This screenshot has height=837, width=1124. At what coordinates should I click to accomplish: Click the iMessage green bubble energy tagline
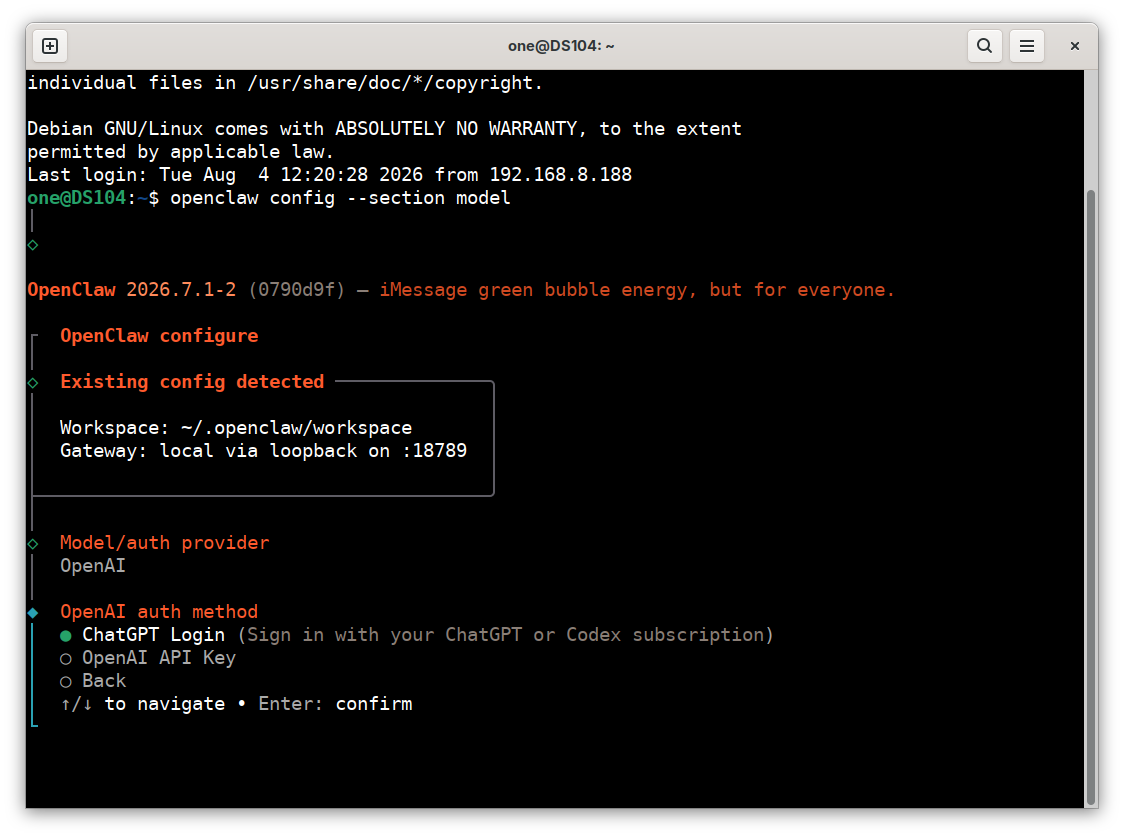click(637, 290)
